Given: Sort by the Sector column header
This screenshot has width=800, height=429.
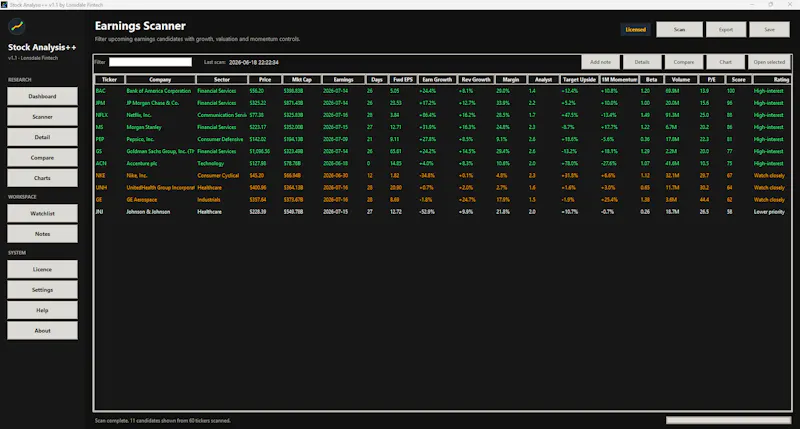Looking at the screenshot, I should click(221, 80).
